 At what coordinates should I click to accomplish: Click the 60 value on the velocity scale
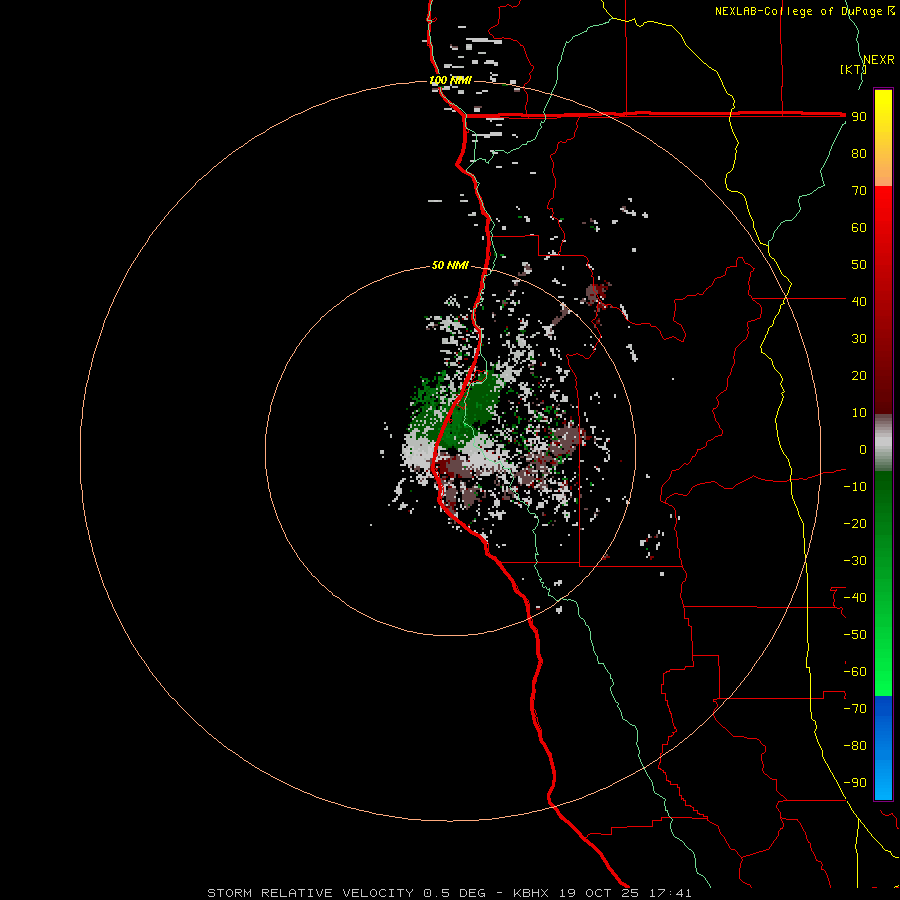point(859,228)
